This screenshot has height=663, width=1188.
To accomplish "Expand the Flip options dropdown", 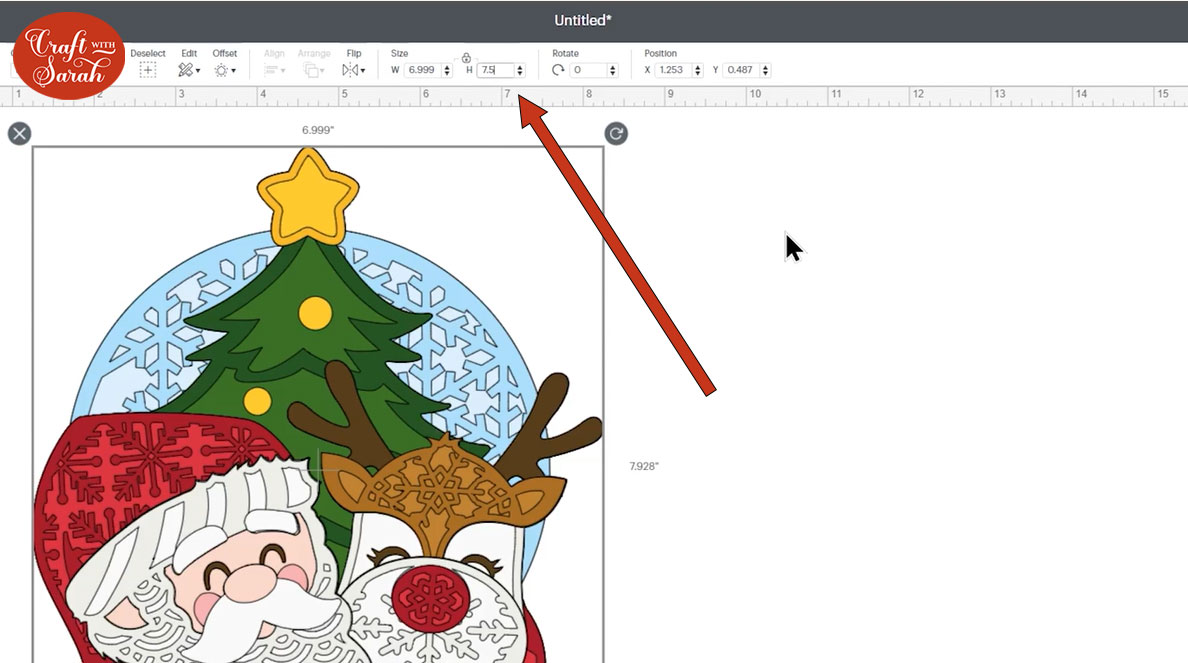I will [363, 70].
